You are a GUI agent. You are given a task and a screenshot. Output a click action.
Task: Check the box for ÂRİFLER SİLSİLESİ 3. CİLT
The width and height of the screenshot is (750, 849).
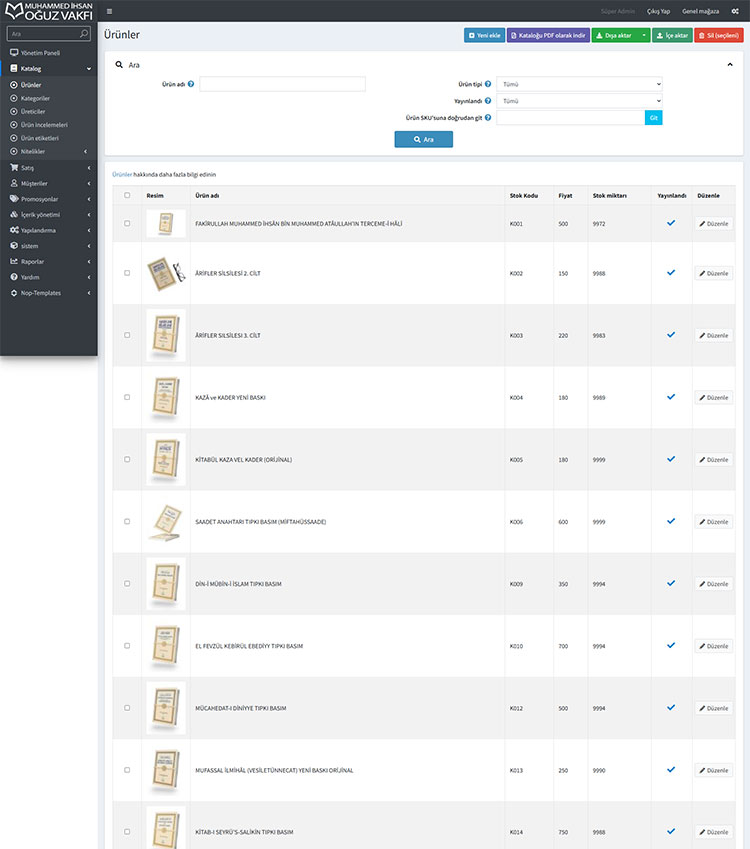(x=127, y=335)
